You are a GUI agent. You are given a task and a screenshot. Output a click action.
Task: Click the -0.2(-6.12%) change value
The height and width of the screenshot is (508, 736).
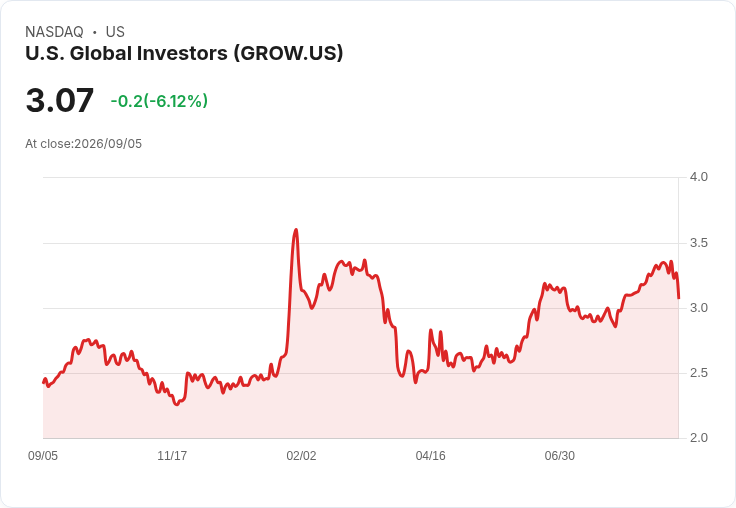click(x=159, y=101)
